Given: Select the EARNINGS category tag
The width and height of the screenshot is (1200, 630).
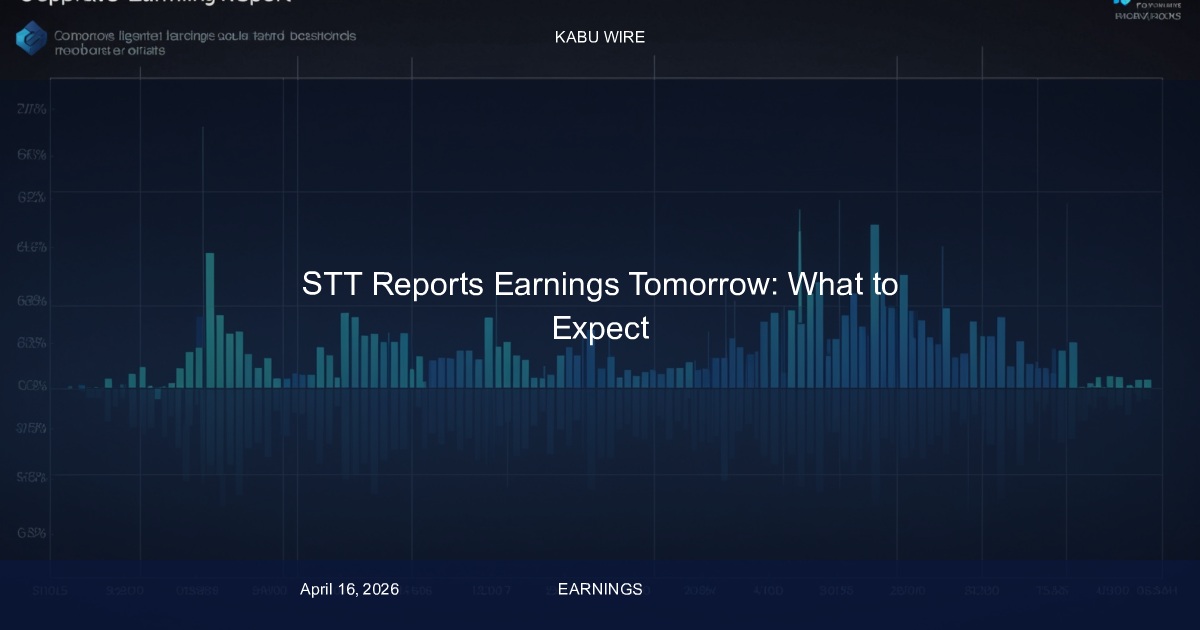Looking at the screenshot, I should point(600,589).
